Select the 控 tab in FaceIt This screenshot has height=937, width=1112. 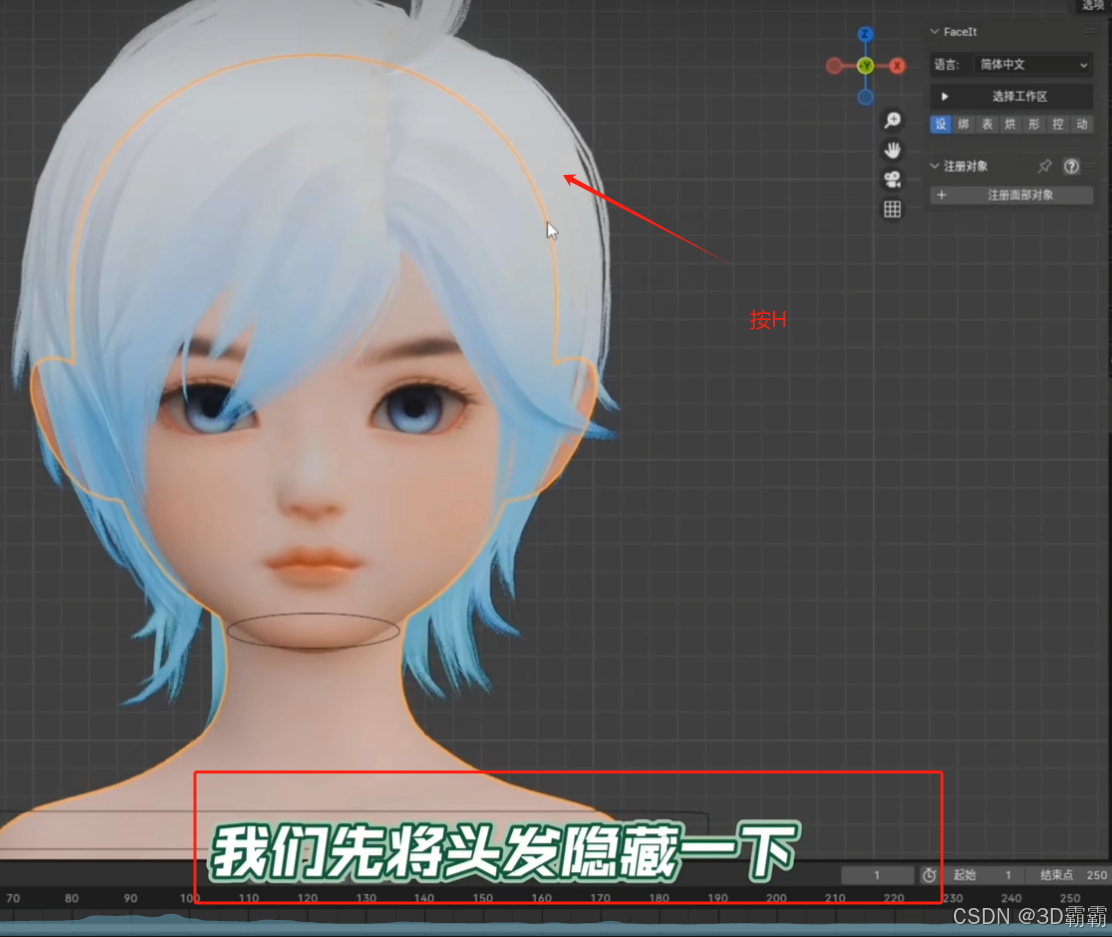tap(1058, 125)
